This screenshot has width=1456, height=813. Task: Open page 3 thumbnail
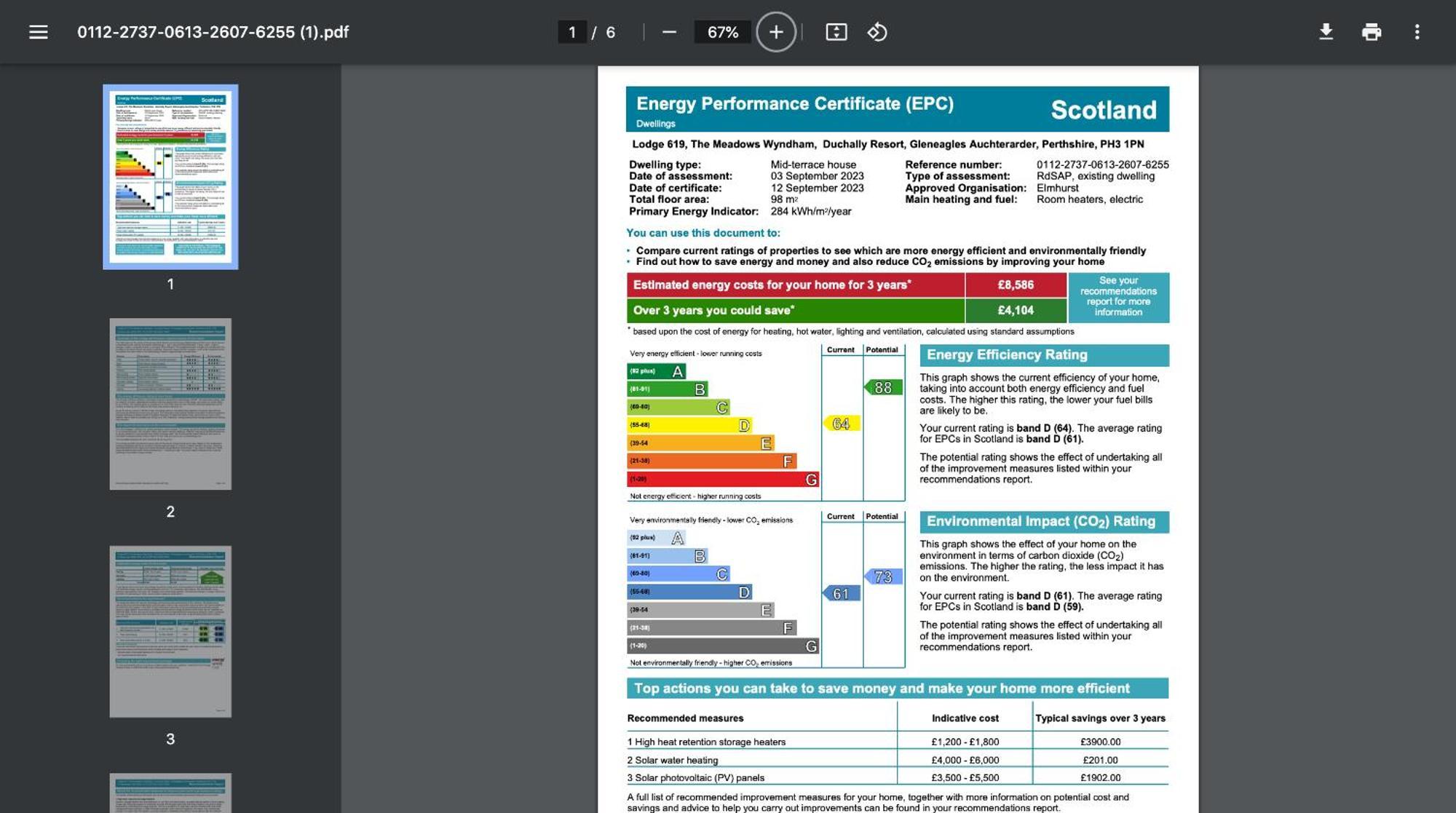[x=170, y=632]
